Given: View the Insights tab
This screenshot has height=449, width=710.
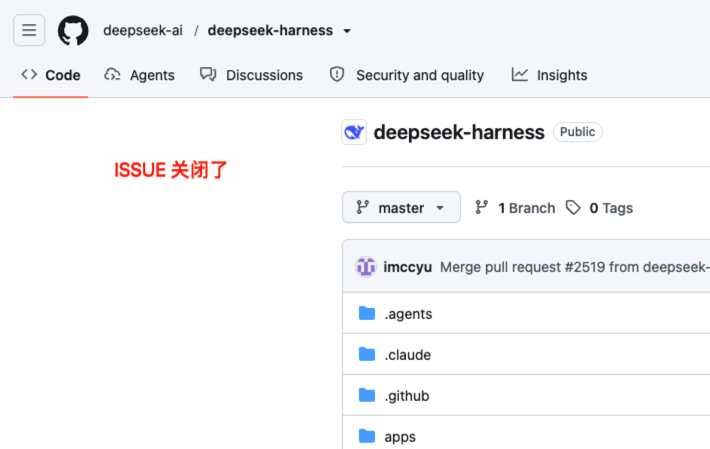Looking at the screenshot, I should tap(549, 75).
